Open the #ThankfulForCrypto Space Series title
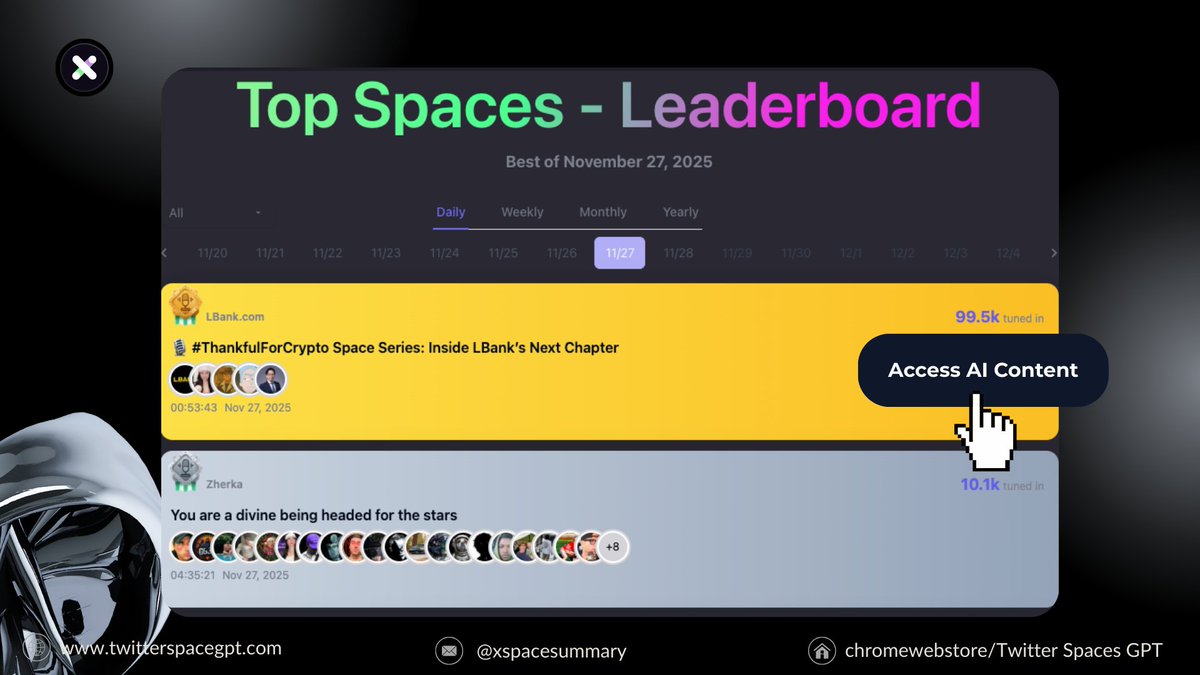 tap(405, 348)
